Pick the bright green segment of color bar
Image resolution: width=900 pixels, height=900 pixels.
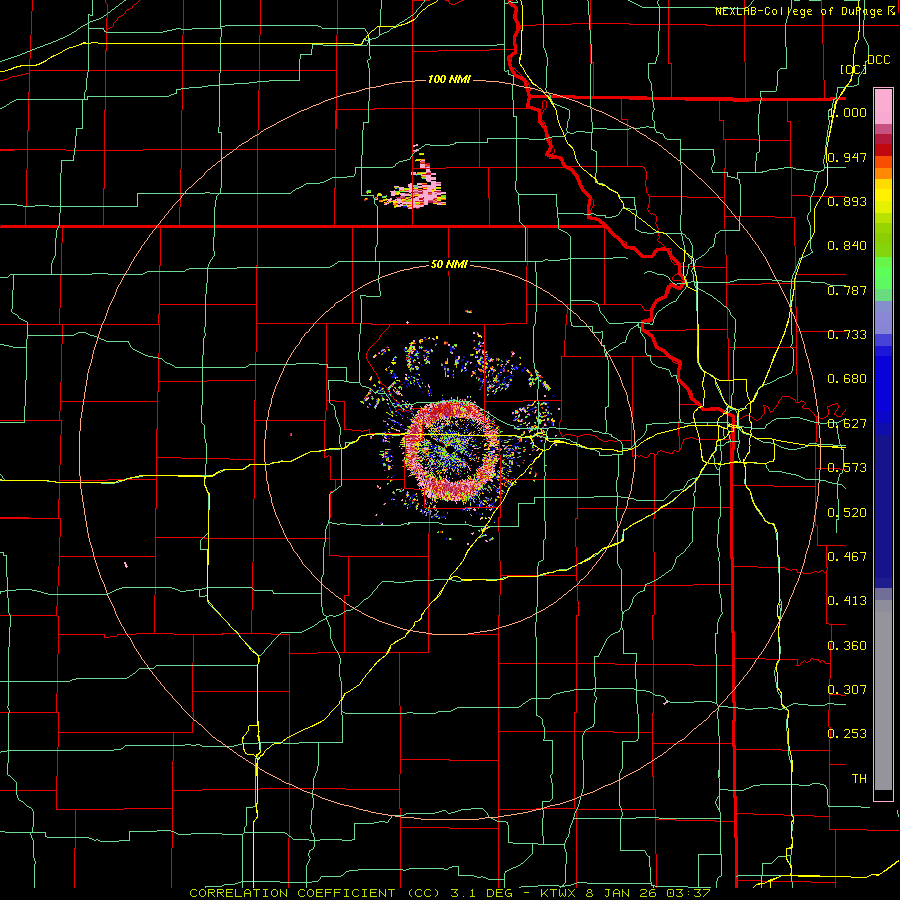tap(883, 273)
